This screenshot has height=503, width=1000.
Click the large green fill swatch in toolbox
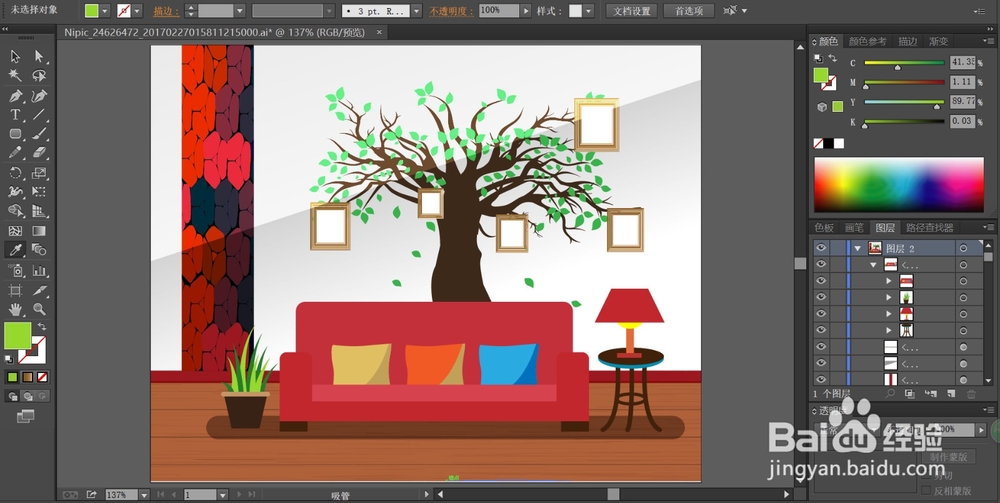pos(17,335)
